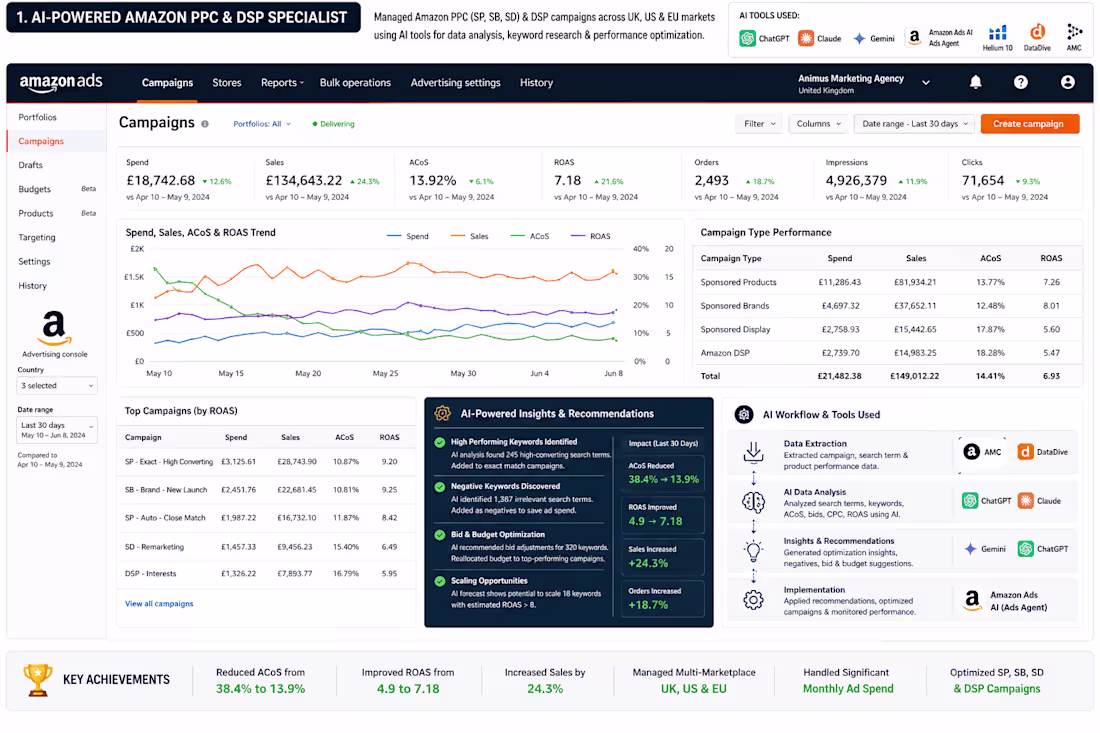Open the Columns dropdown
The width and height of the screenshot is (1100, 733).
tap(818, 124)
